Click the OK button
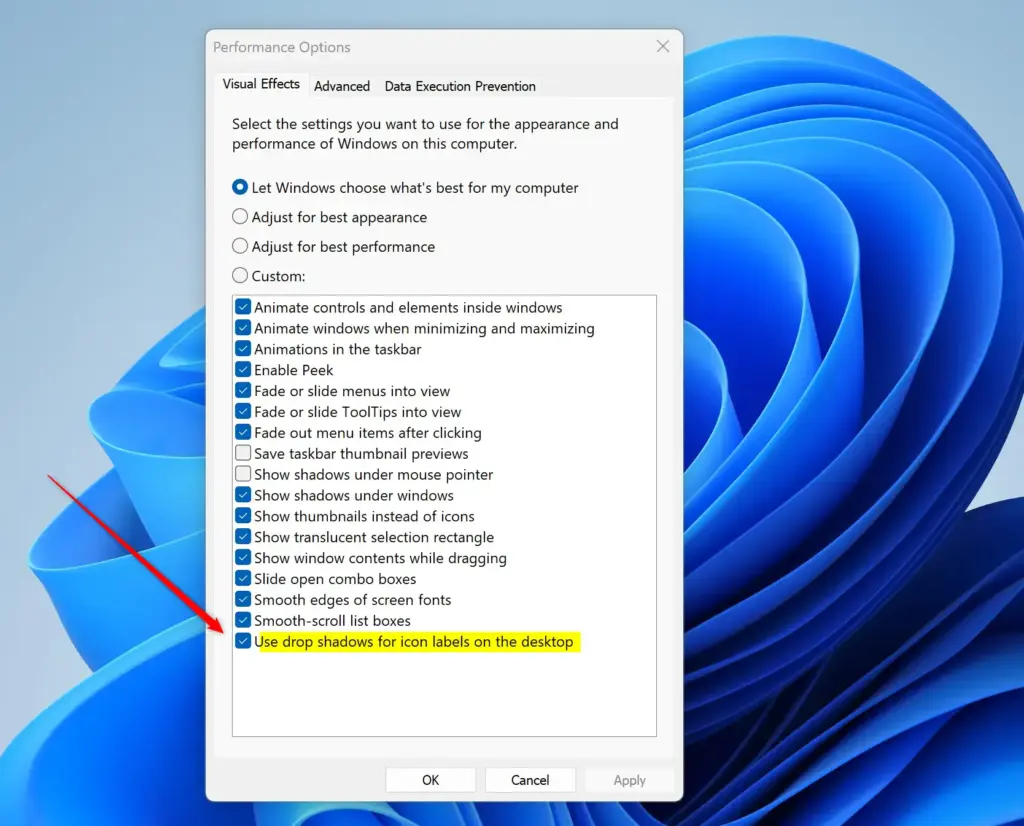The height and width of the screenshot is (826, 1024). pyautogui.click(x=430, y=780)
